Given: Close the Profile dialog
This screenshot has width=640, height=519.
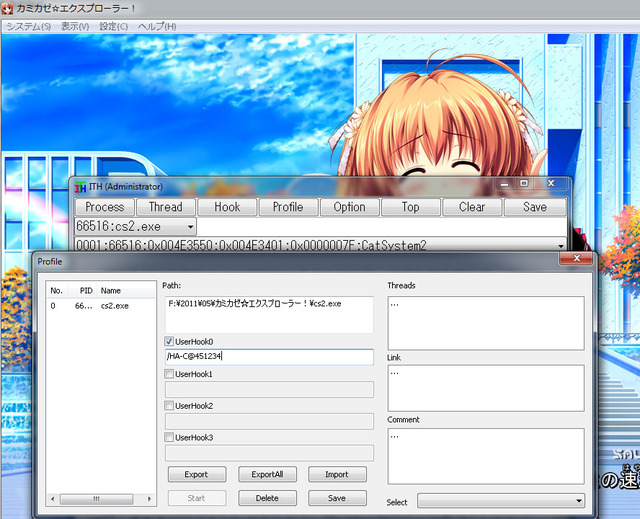Looking at the screenshot, I should [576, 258].
